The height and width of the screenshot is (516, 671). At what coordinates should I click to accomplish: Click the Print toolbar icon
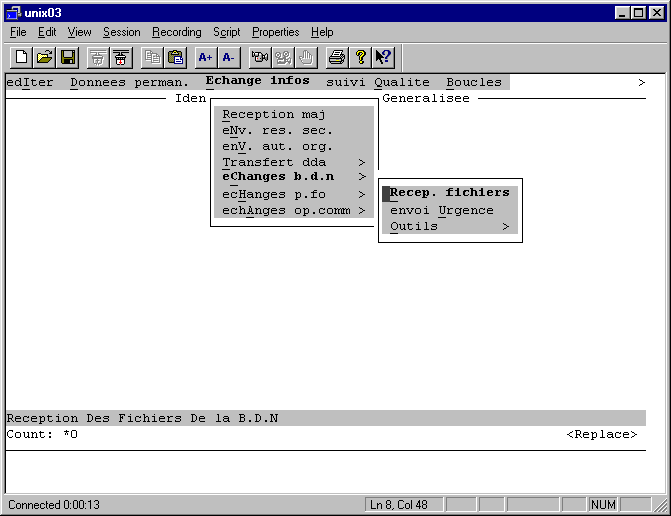(x=337, y=57)
